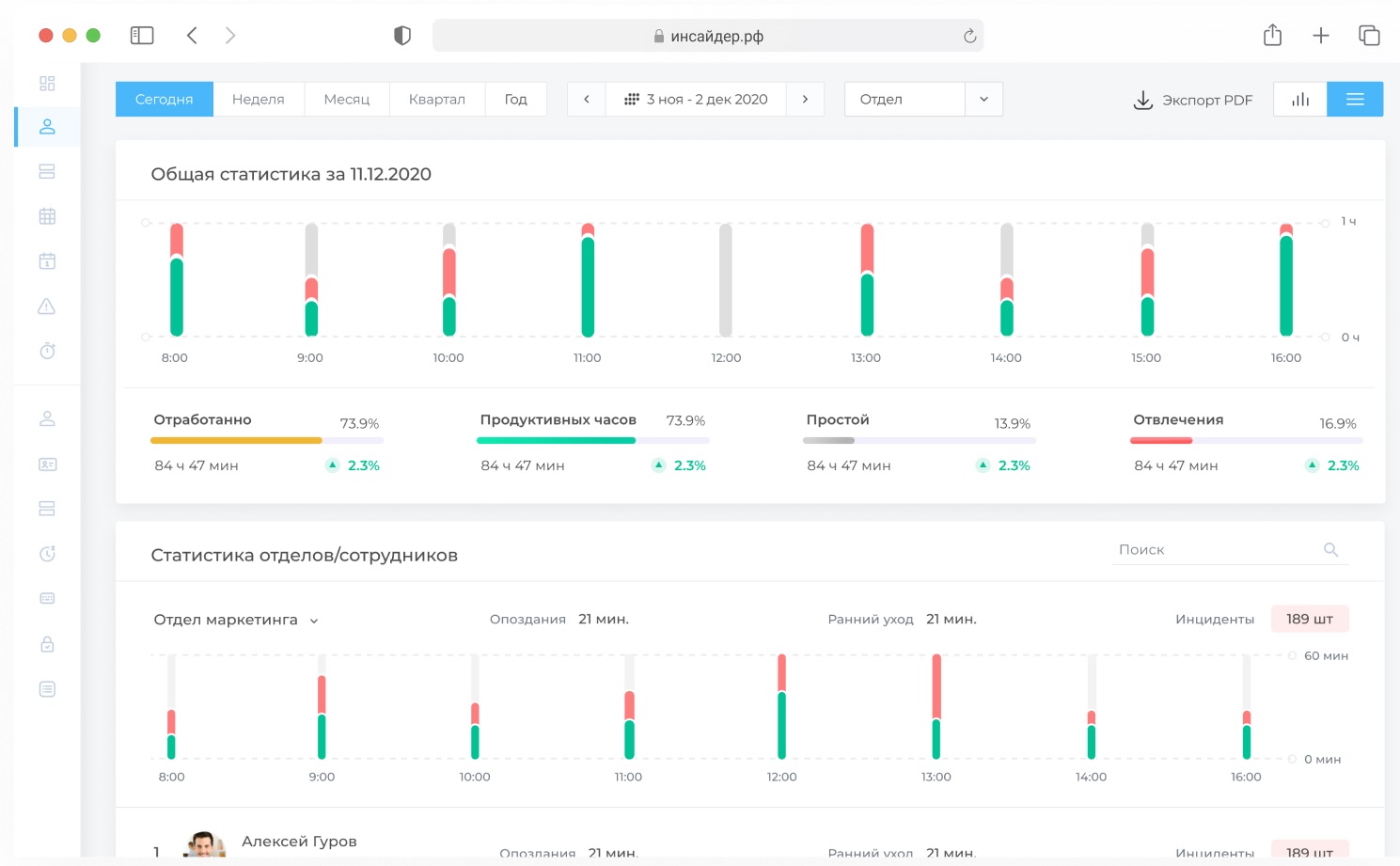1400x866 pixels.
Task: Click the ID card icon in sidebar
Action: point(47,464)
